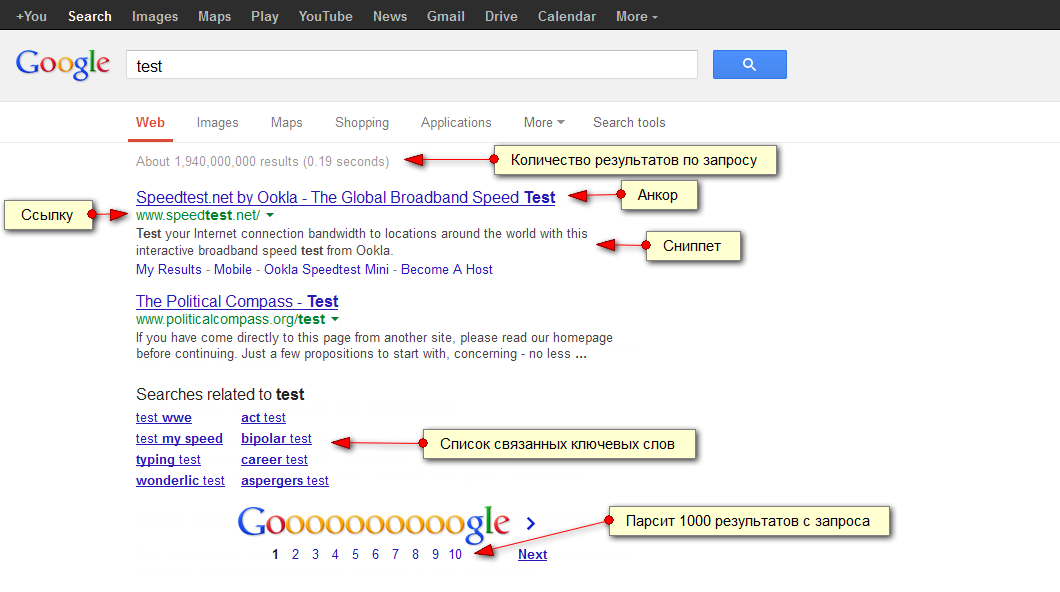Click the green www.politicalcompass.org/test URL
This screenshot has height=592, width=1060.
click(231, 320)
